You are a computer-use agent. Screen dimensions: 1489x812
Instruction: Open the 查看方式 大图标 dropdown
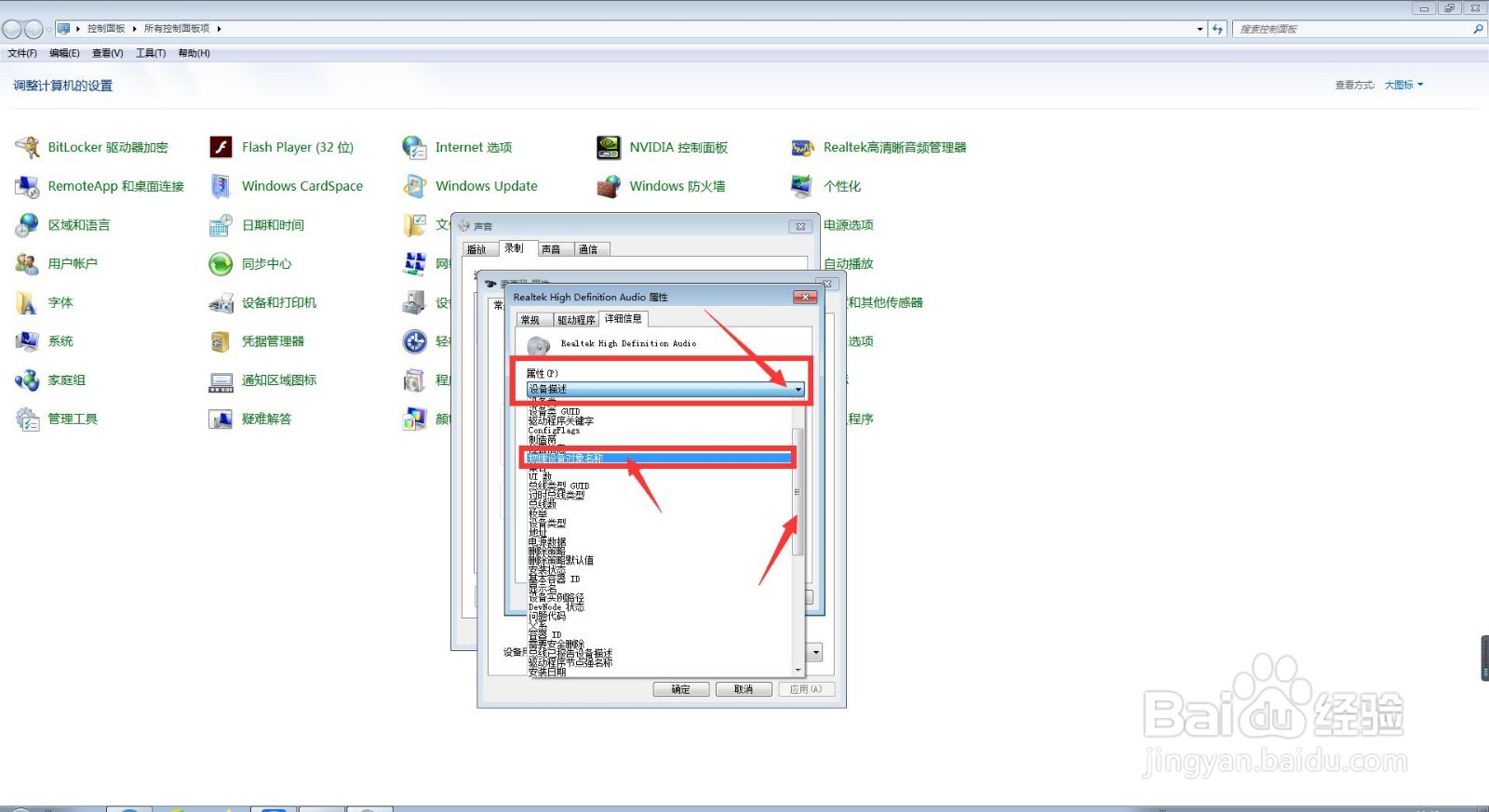(1404, 85)
